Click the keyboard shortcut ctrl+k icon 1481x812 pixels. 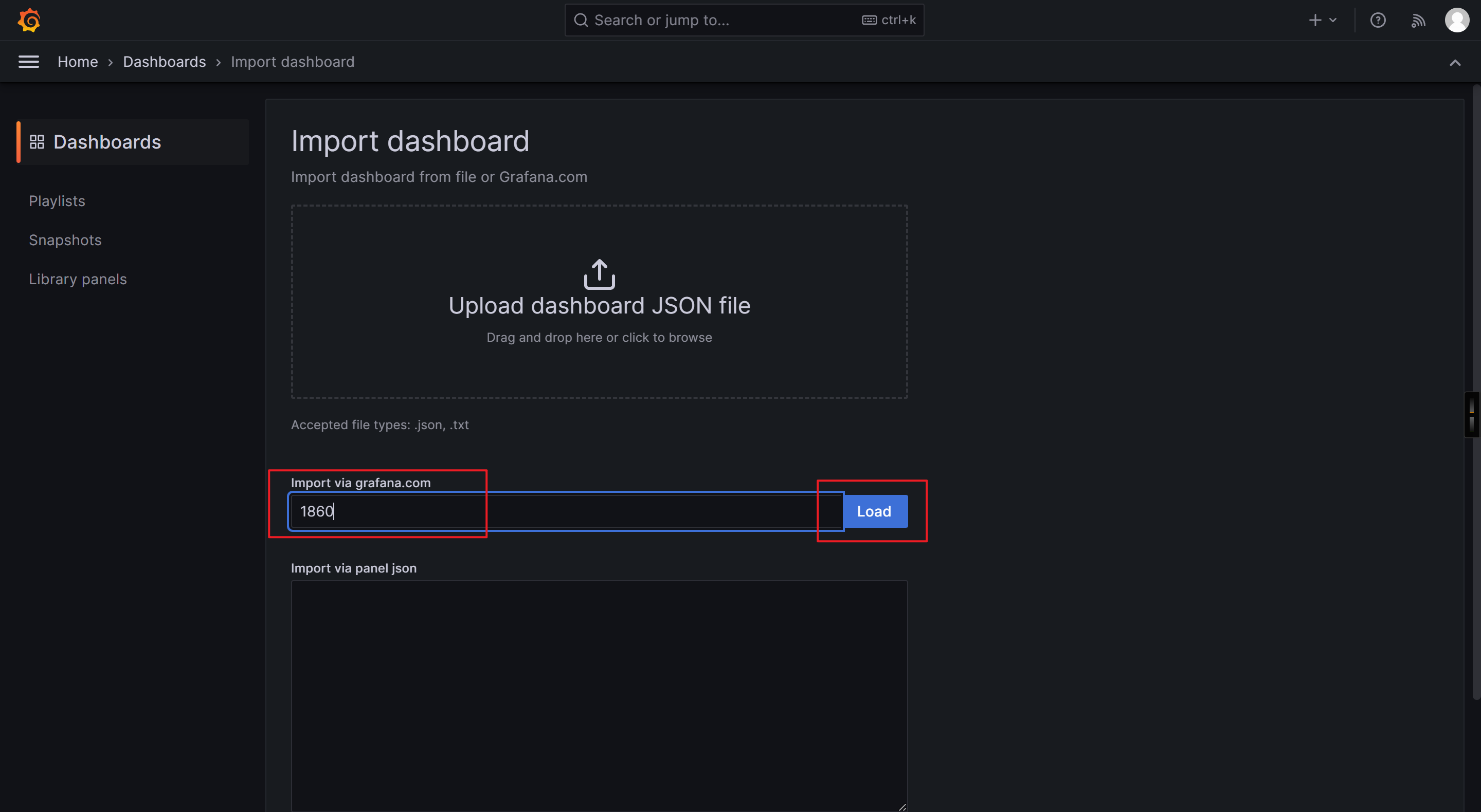click(869, 21)
